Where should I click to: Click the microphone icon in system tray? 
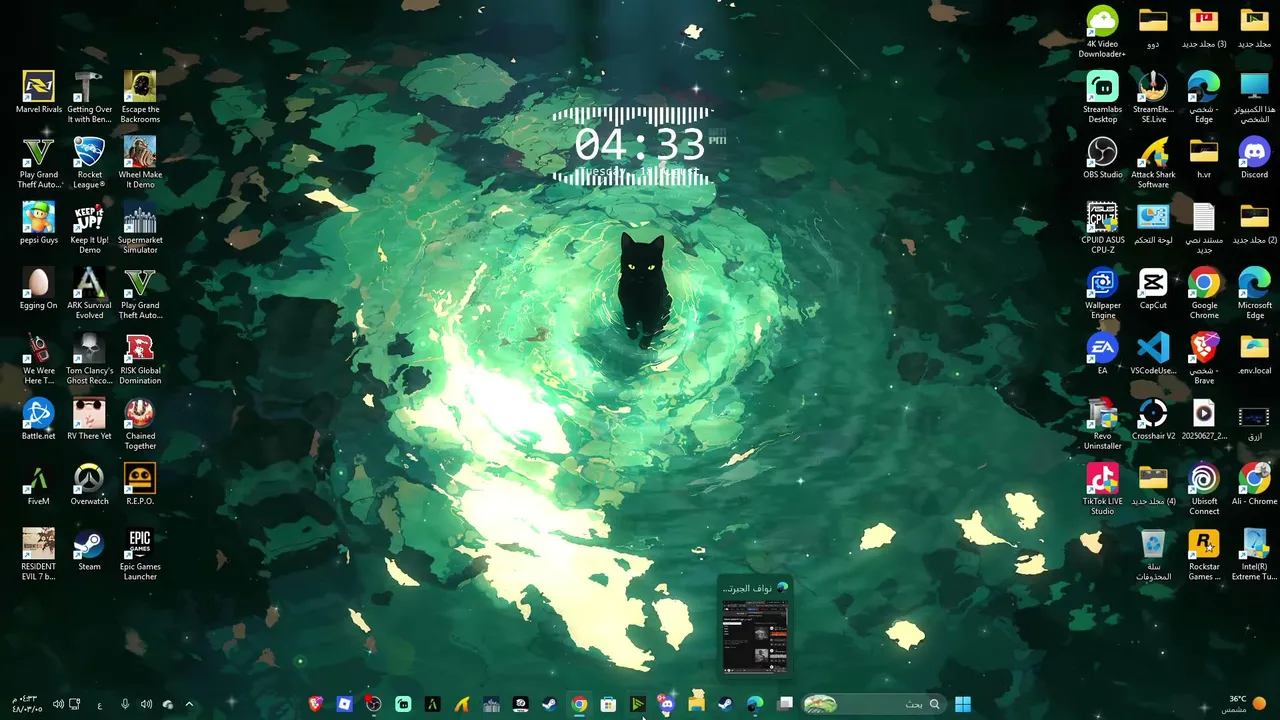125,704
